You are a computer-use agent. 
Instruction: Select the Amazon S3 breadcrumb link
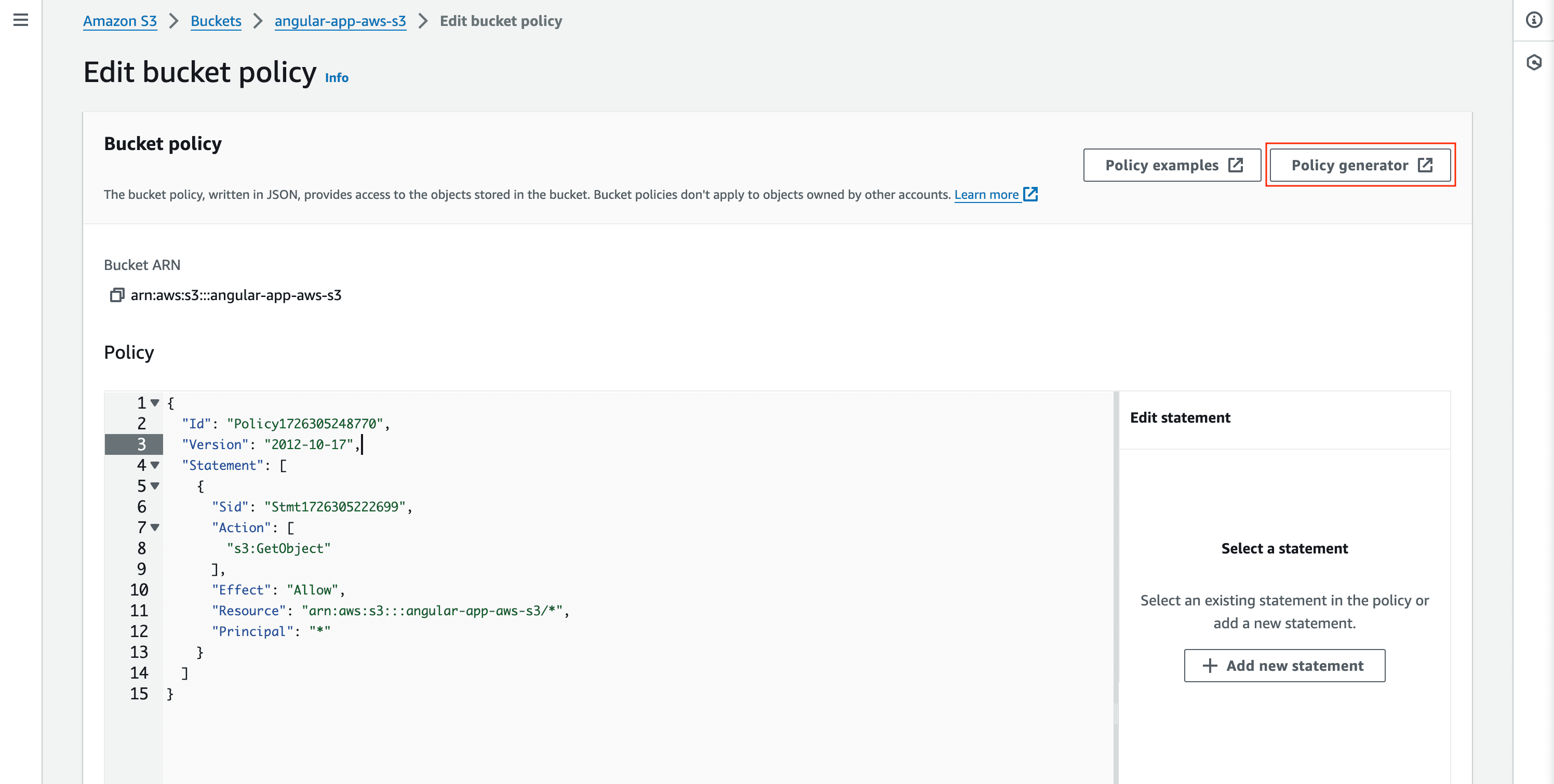pyautogui.click(x=120, y=20)
